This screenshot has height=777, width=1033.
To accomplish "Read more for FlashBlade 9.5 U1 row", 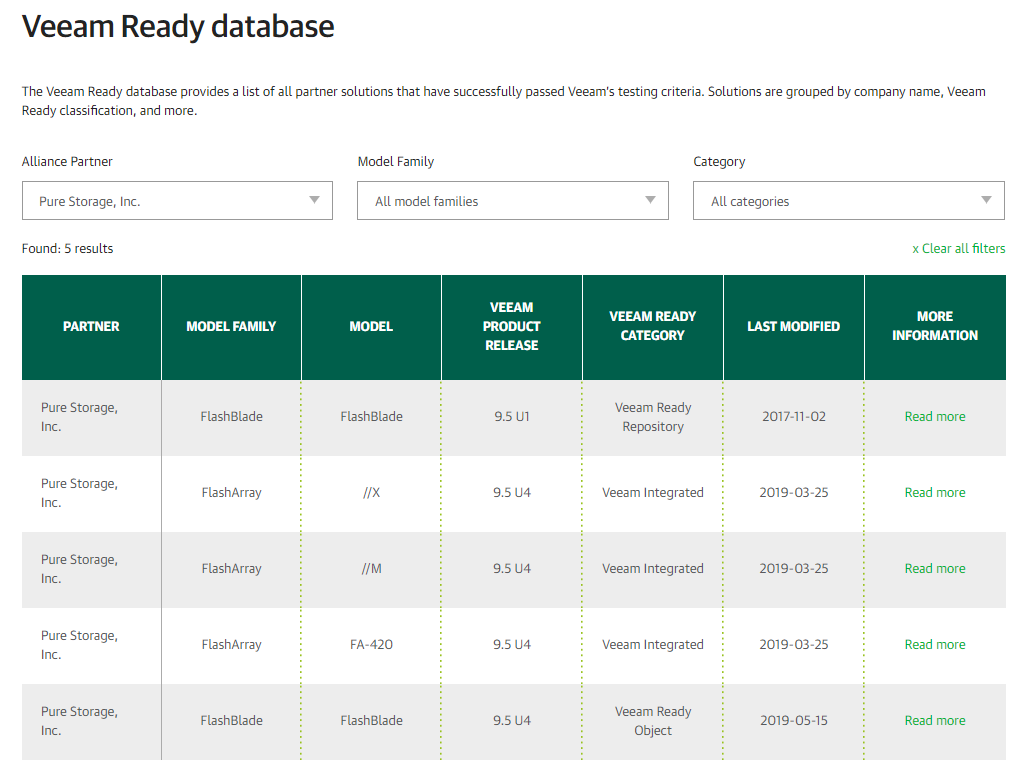I will point(935,417).
